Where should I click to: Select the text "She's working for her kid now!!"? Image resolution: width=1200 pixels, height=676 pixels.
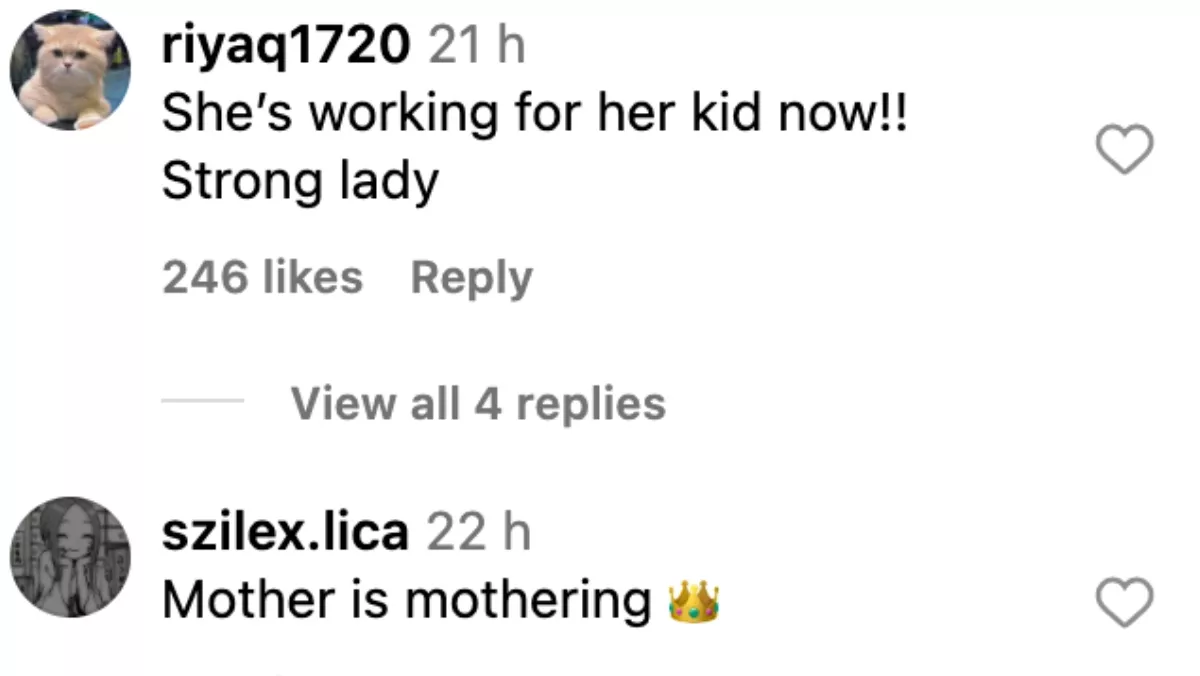534,115
